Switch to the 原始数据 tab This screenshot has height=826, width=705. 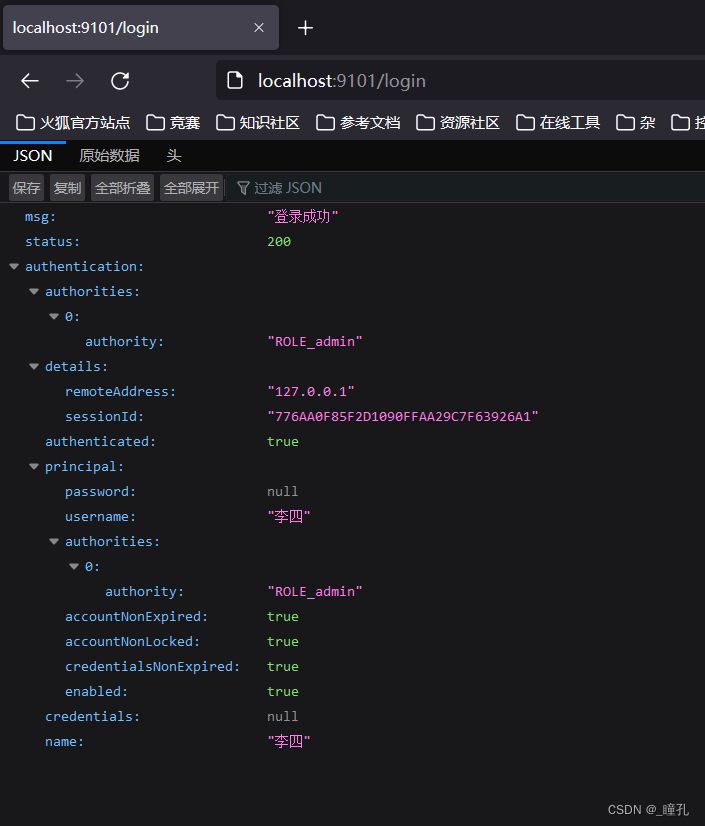109,156
